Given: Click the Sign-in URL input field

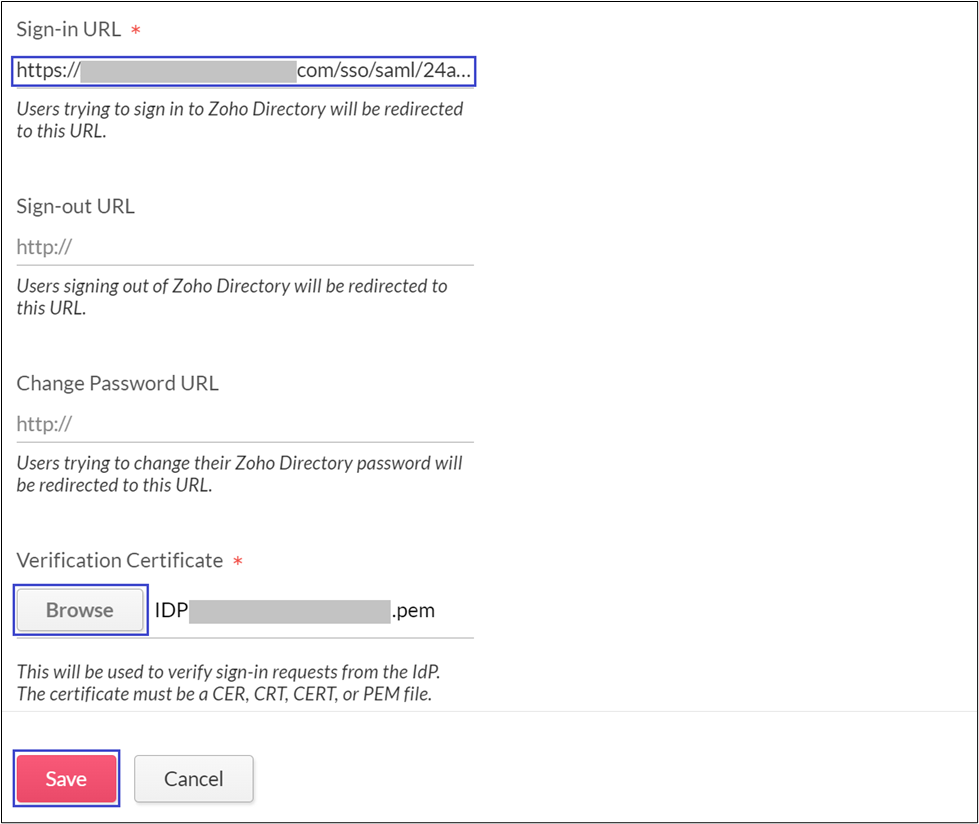Looking at the screenshot, I should (243, 72).
